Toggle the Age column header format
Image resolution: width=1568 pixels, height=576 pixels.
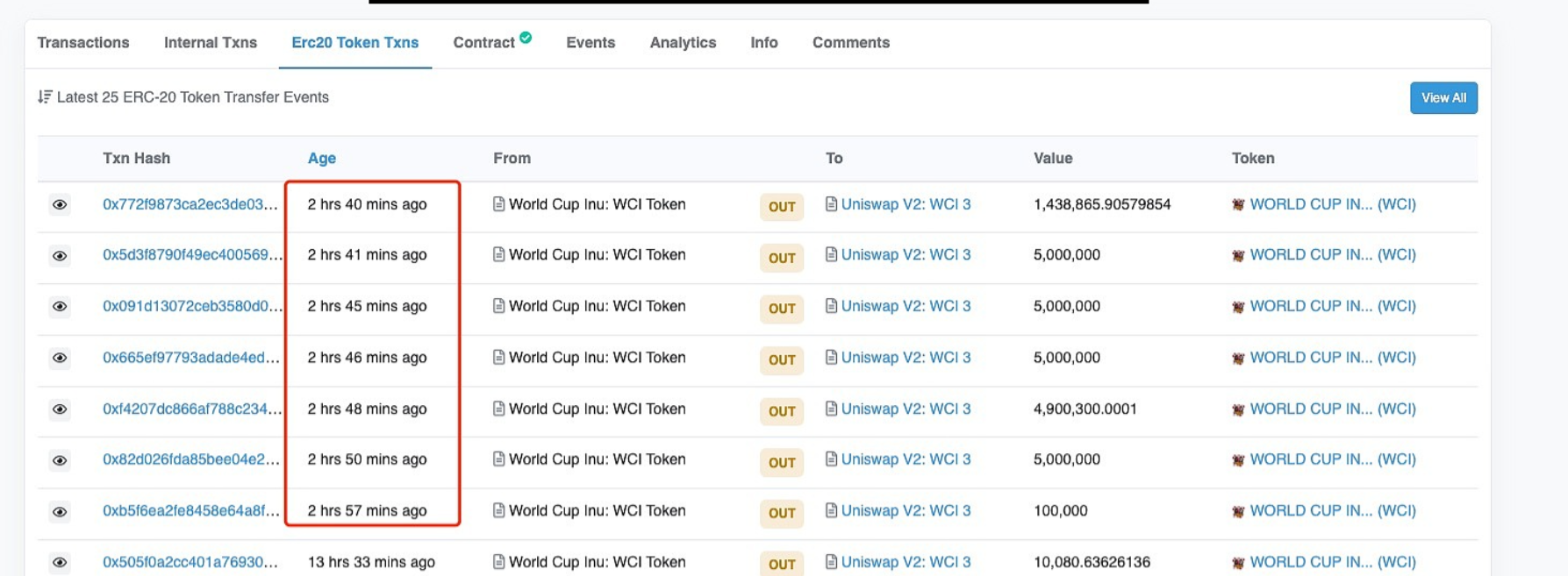click(322, 159)
